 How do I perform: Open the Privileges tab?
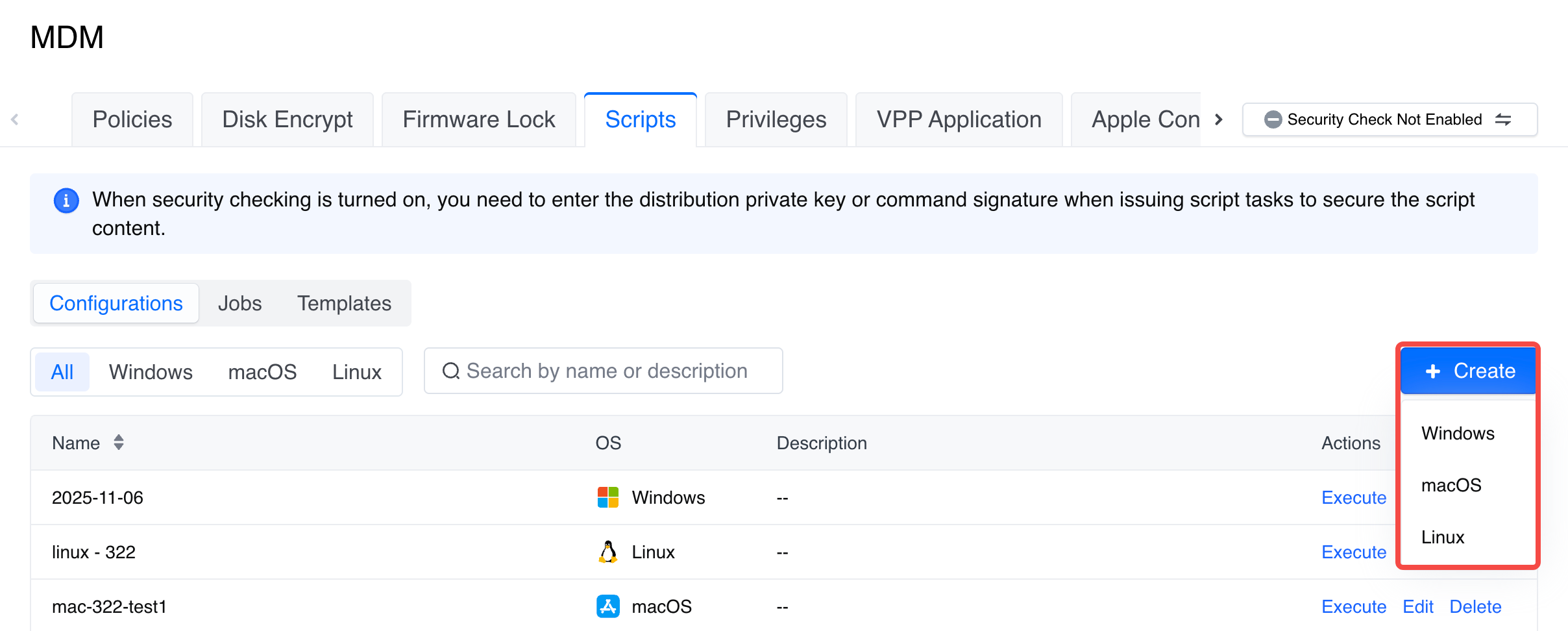click(x=776, y=119)
